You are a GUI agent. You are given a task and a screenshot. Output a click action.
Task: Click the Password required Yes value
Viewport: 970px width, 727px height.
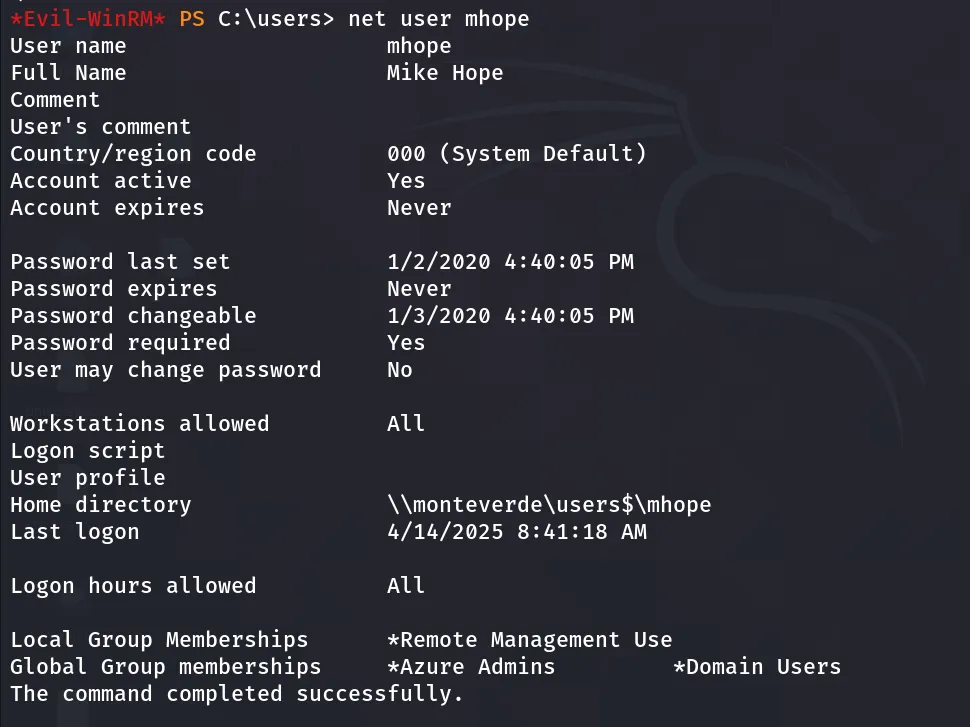coord(406,343)
